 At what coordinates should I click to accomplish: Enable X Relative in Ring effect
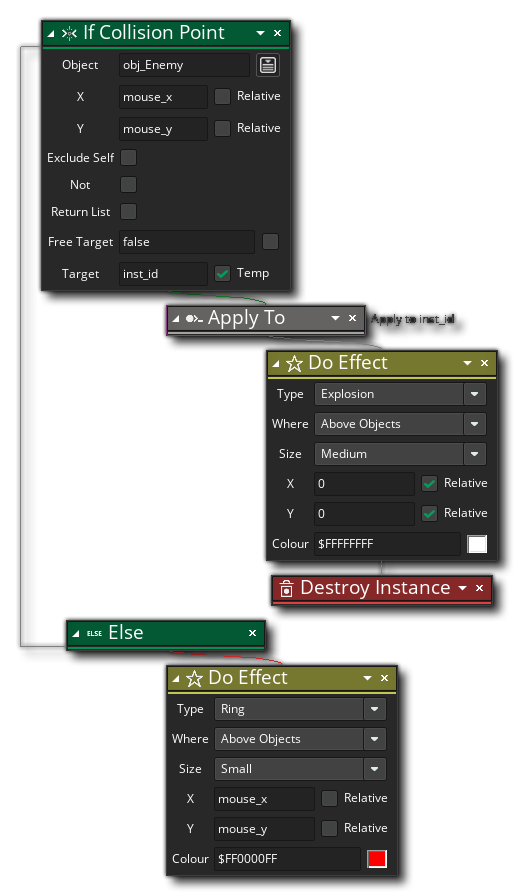click(329, 798)
